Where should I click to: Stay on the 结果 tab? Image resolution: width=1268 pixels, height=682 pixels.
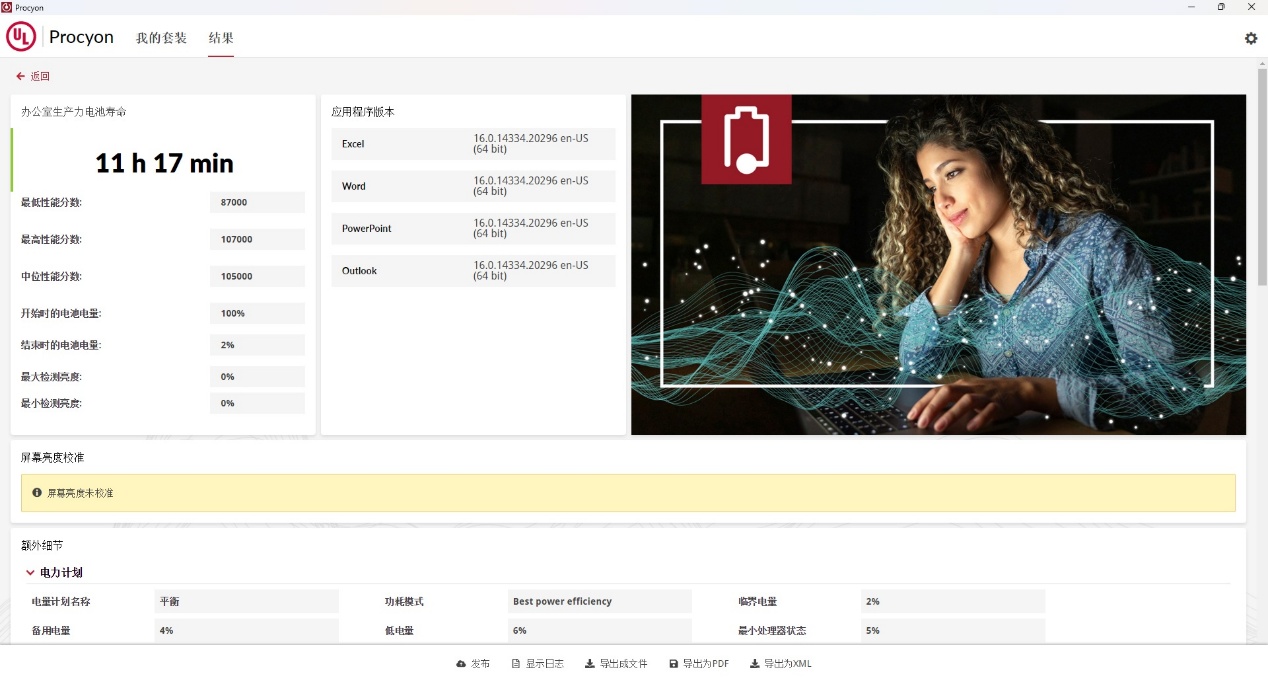point(219,38)
